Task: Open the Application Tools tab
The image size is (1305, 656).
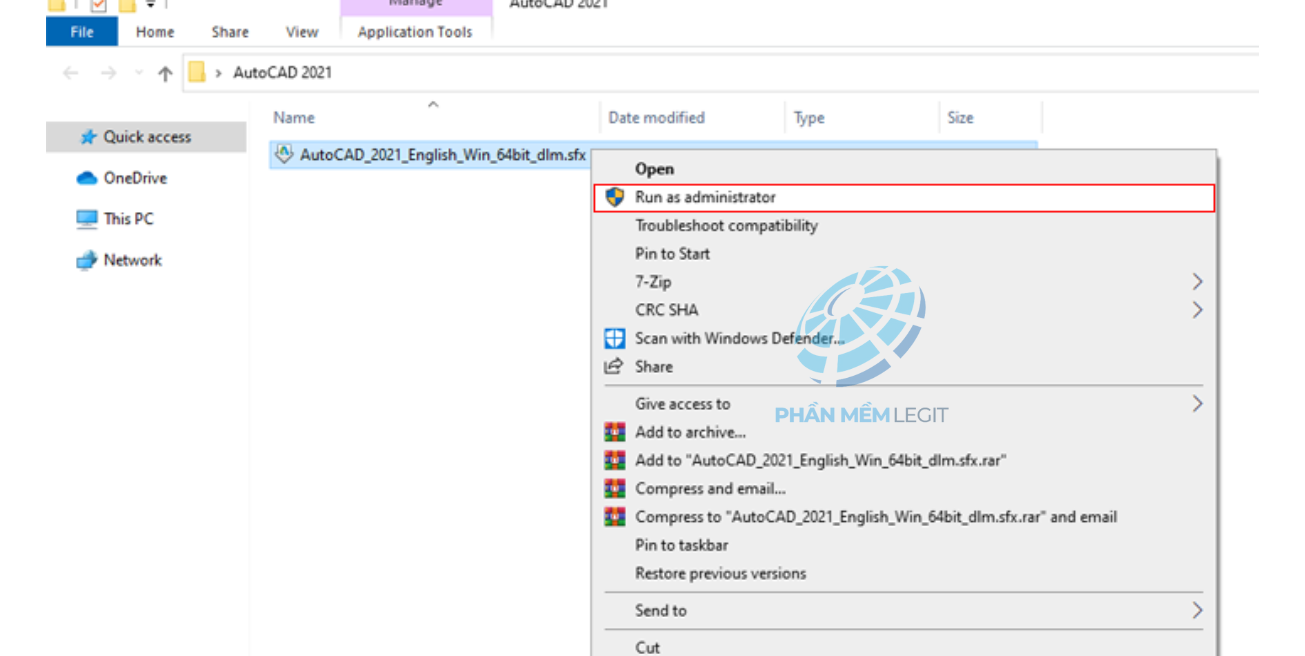Action: click(x=415, y=32)
